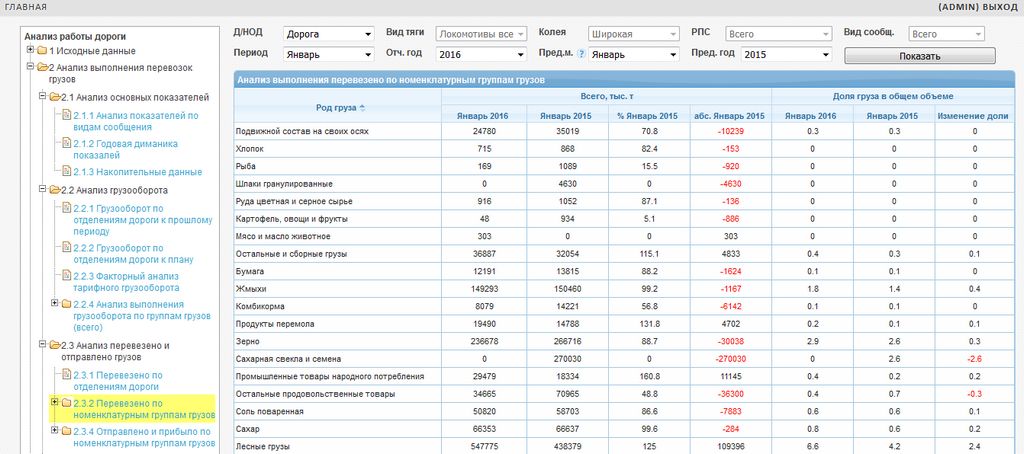
Task: Collapse the 2.2 Анализ грузооборота node
Action: pos(42,189)
